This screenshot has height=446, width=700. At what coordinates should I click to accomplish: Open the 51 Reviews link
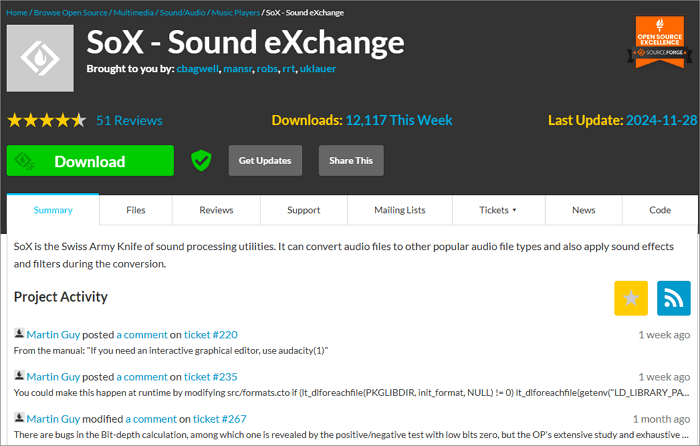(x=129, y=121)
